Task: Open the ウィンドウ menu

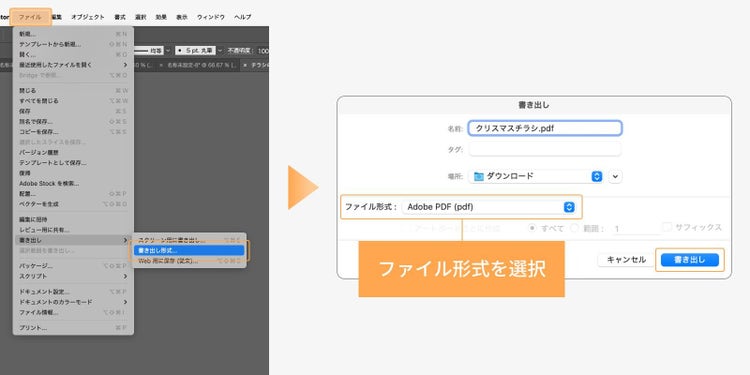Action: pos(211,17)
